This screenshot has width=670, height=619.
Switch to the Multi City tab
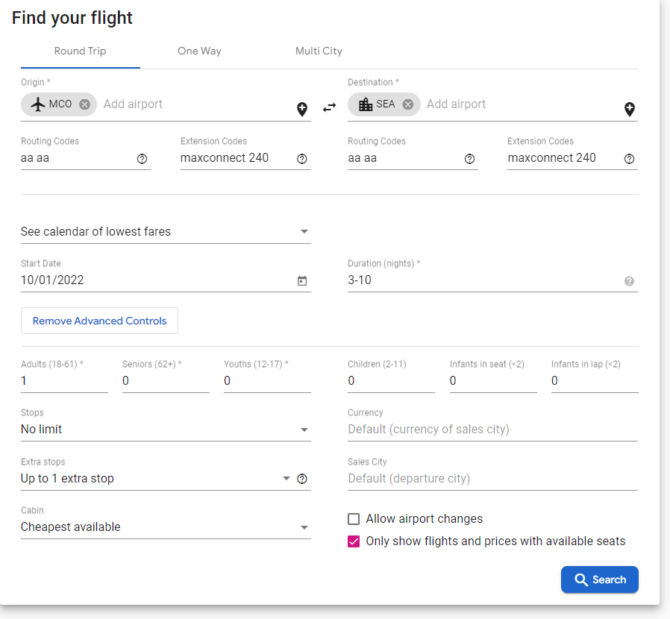tap(319, 51)
